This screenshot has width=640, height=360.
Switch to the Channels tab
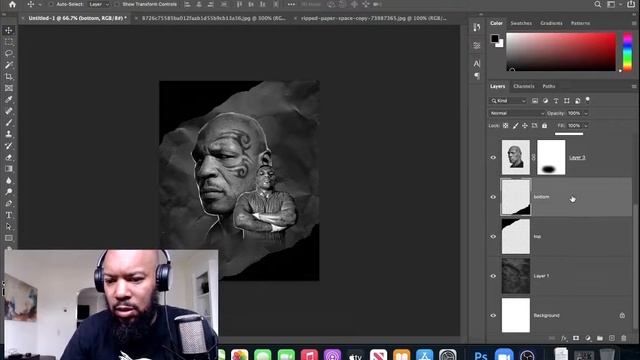pos(524,86)
